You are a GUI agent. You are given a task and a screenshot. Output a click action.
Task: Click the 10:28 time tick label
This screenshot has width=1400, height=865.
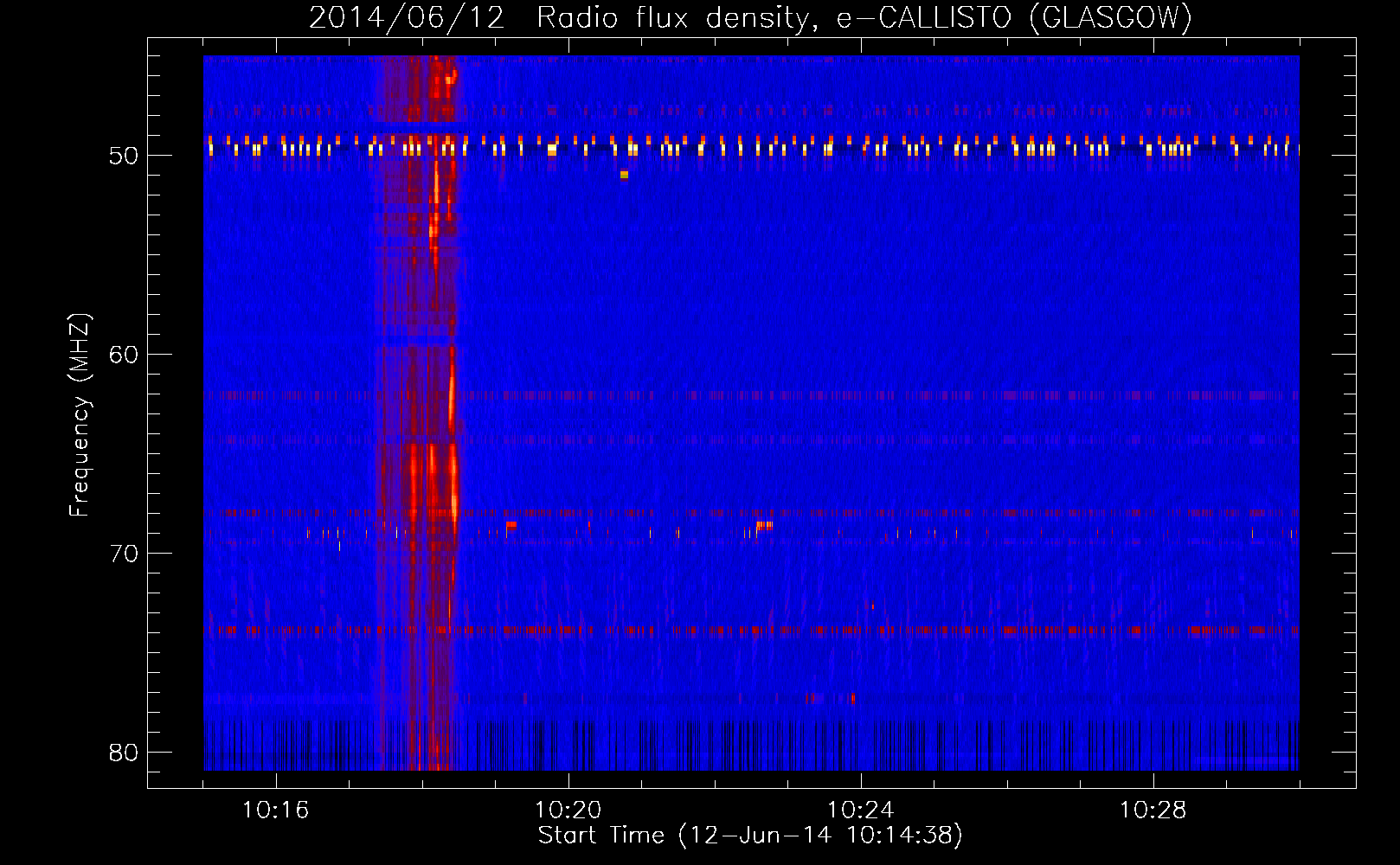coord(1153,811)
